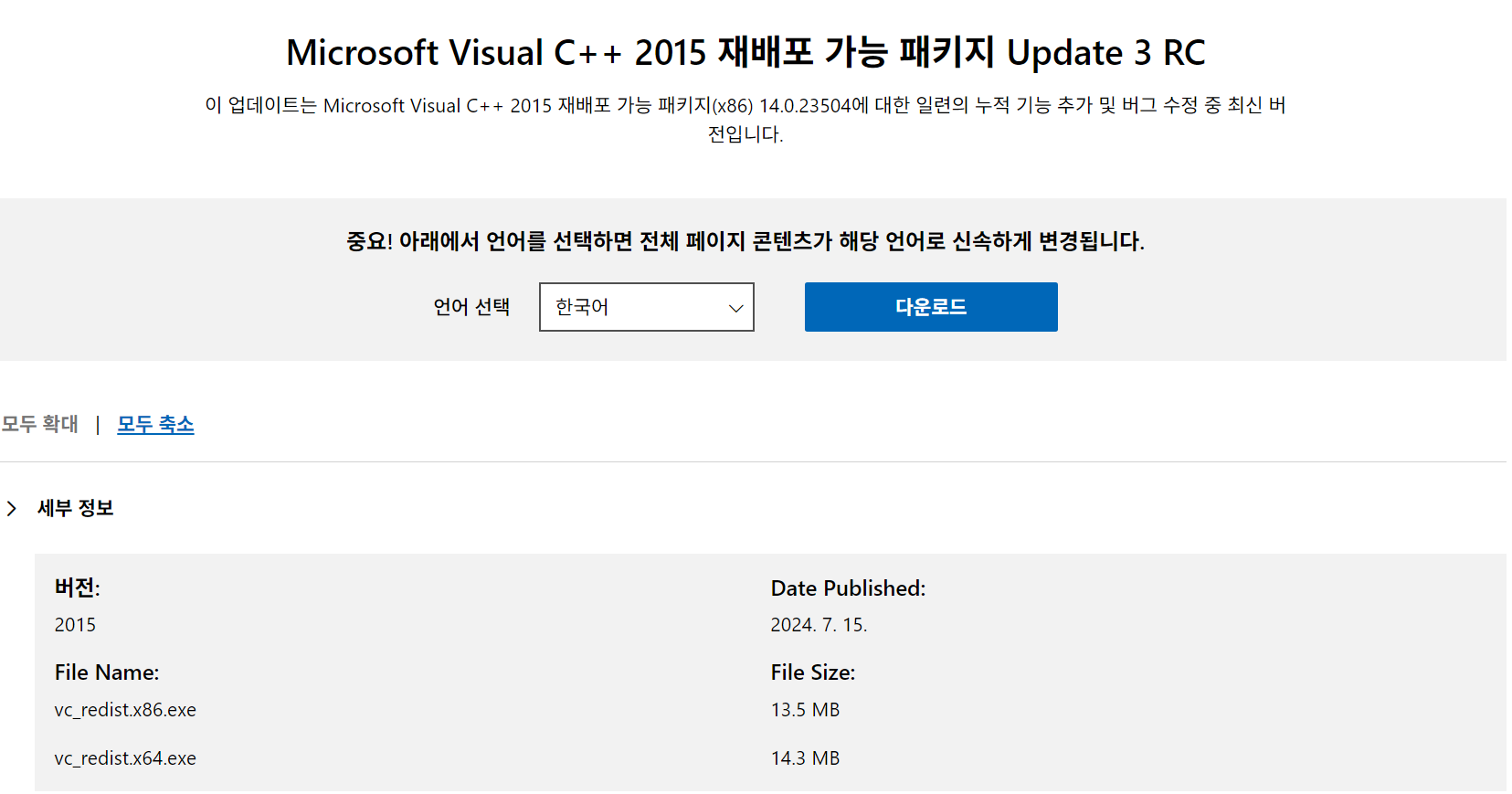Click the file name vc_redist.x86.exe
The width and height of the screenshot is (1512, 794).
(x=125, y=710)
